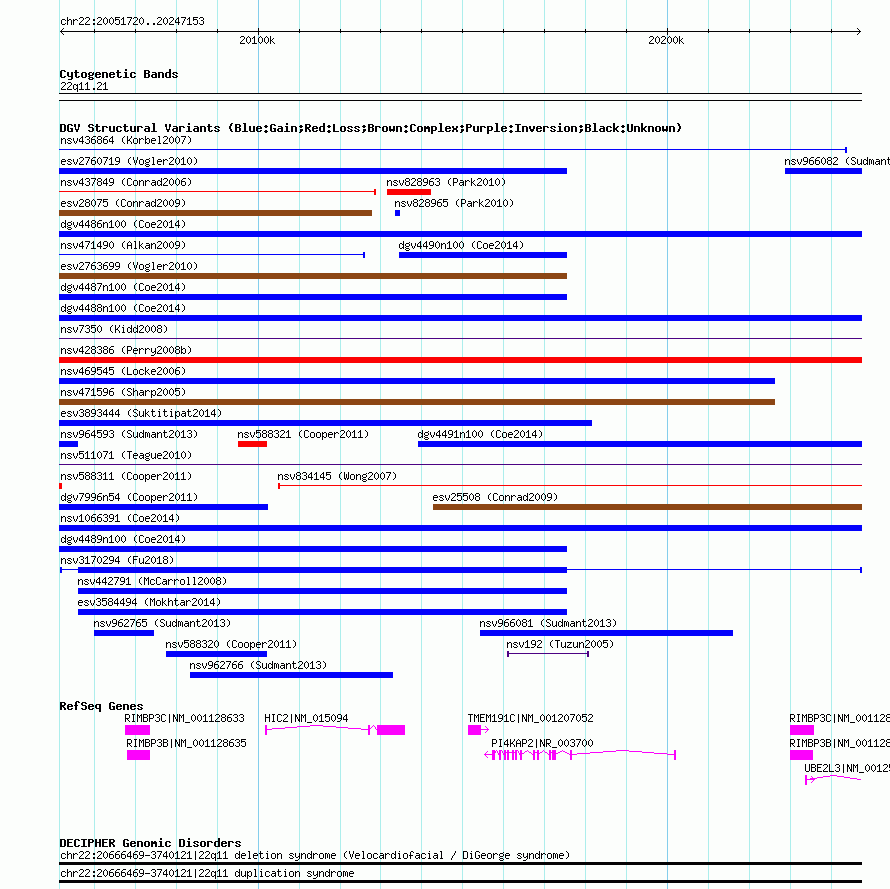Select the Cytogenetic Bands track heading

(x=119, y=74)
